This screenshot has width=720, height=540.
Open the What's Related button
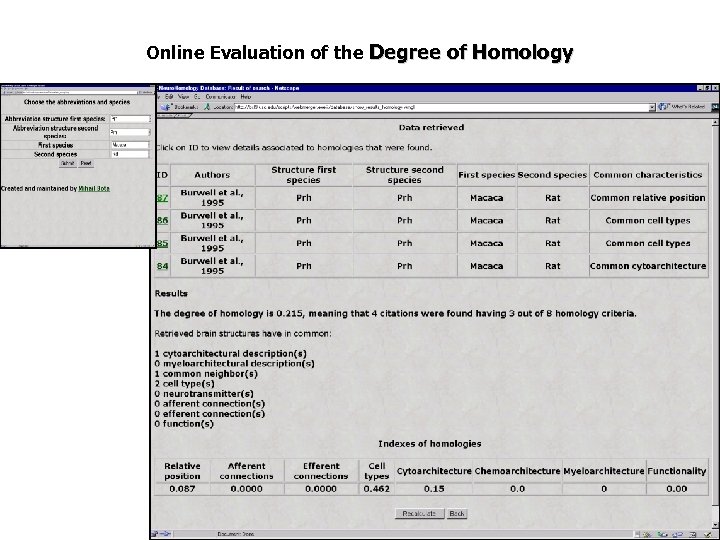pyautogui.click(x=682, y=107)
